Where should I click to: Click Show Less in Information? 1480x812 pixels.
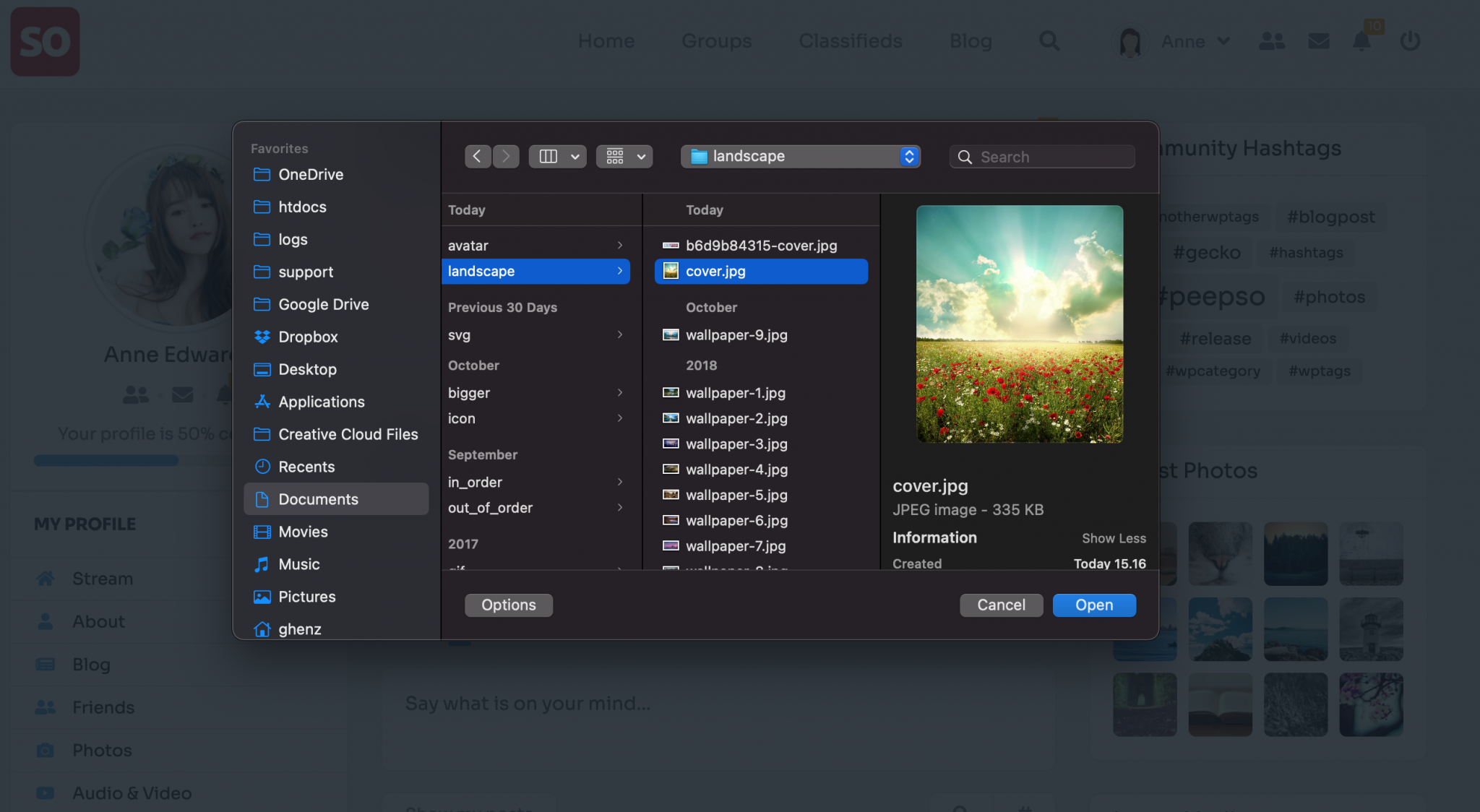(x=1113, y=538)
